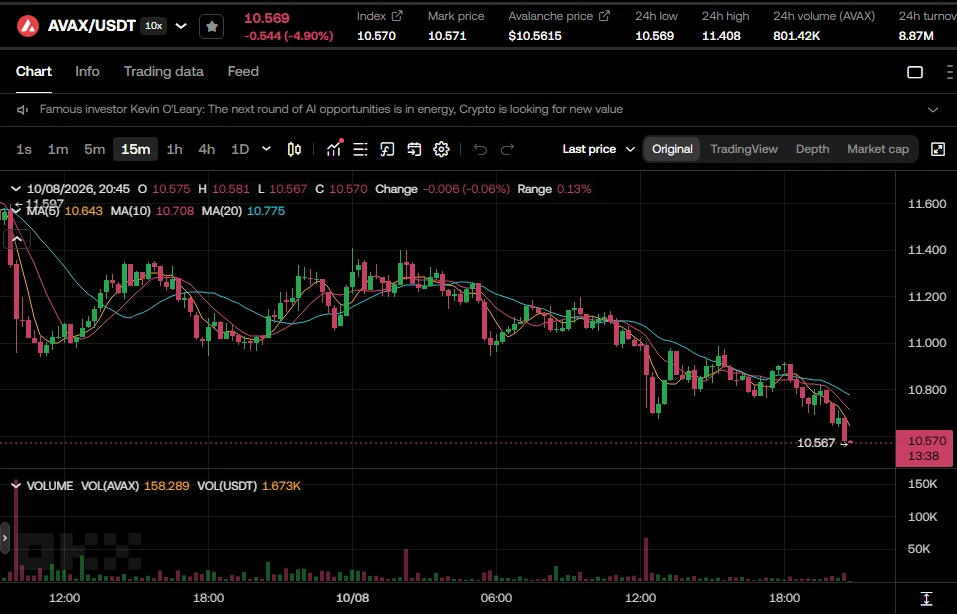The height and width of the screenshot is (614, 957).
Task: Undo the last chart action
Action: [480, 150]
